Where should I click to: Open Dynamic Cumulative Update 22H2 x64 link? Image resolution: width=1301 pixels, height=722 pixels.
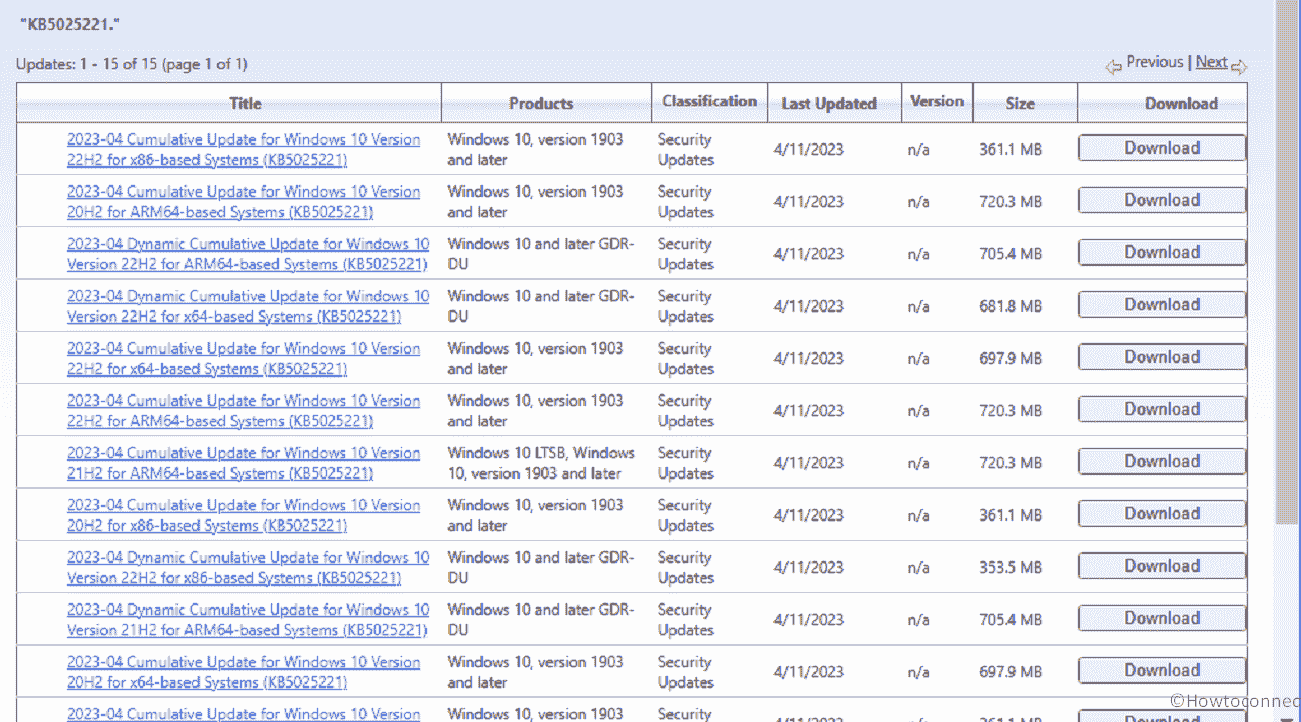pyautogui.click(x=248, y=306)
